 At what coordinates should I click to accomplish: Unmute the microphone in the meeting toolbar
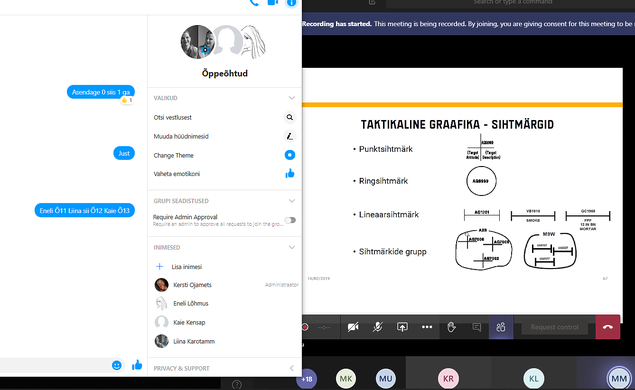point(377,327)
